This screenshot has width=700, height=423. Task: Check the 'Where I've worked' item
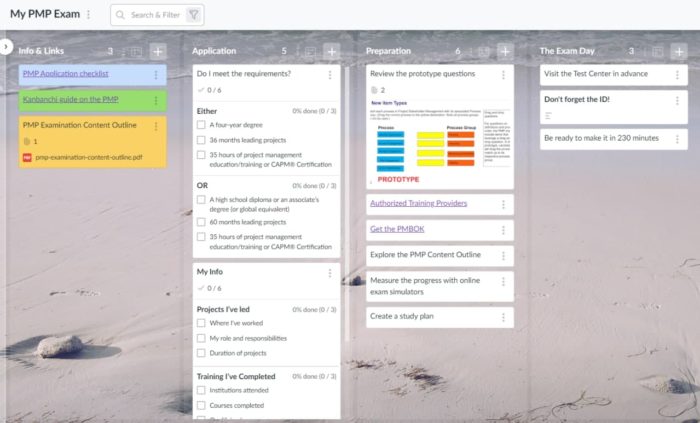click(201, 323)
